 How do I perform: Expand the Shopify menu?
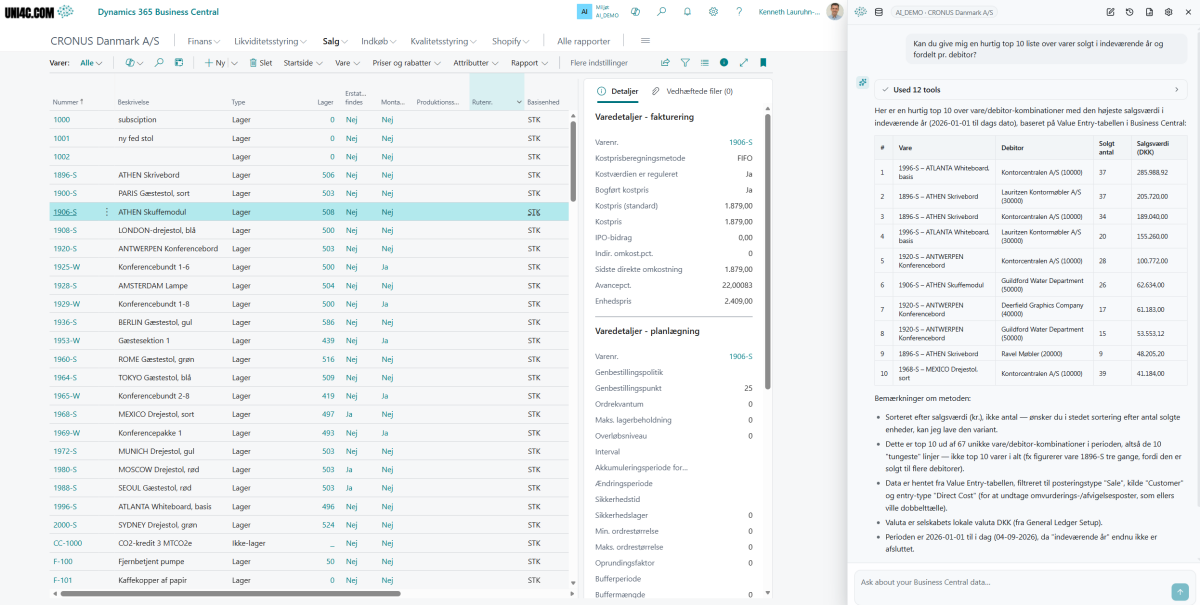(x=511, y=41)
